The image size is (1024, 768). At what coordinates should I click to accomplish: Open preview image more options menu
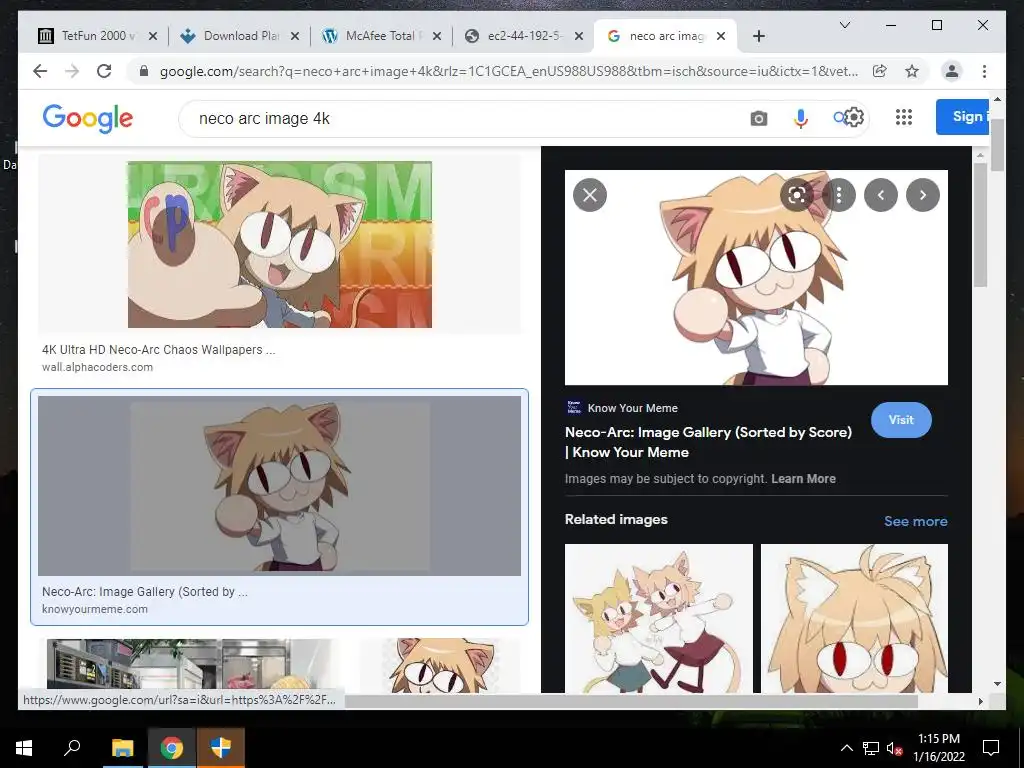(x=839, y=195)
